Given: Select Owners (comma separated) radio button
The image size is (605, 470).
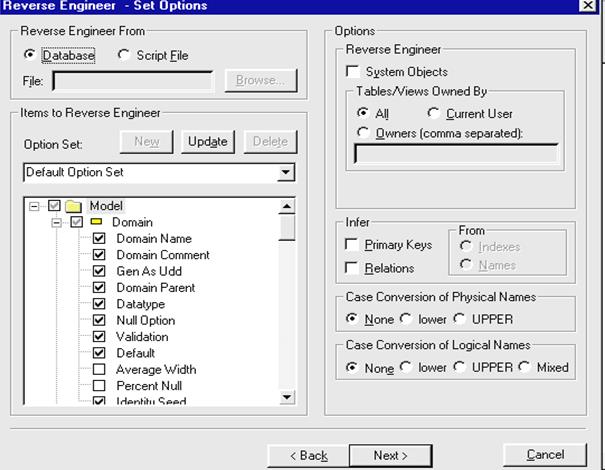Looking at the screenshot, I should pyautogui.click(x=363, y=133).
